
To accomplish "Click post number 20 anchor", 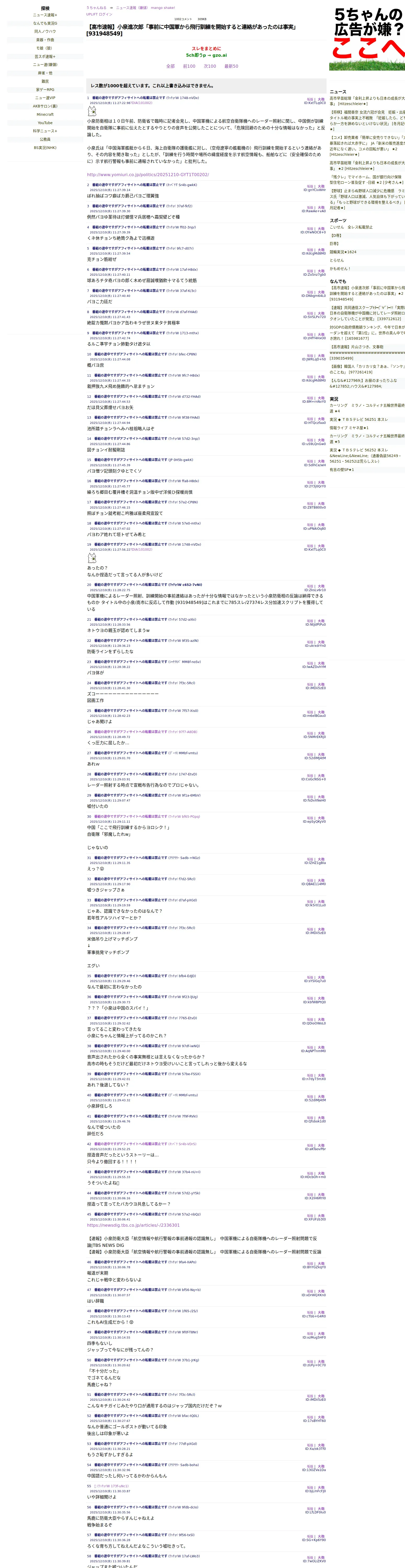I will tap(89, 585).
